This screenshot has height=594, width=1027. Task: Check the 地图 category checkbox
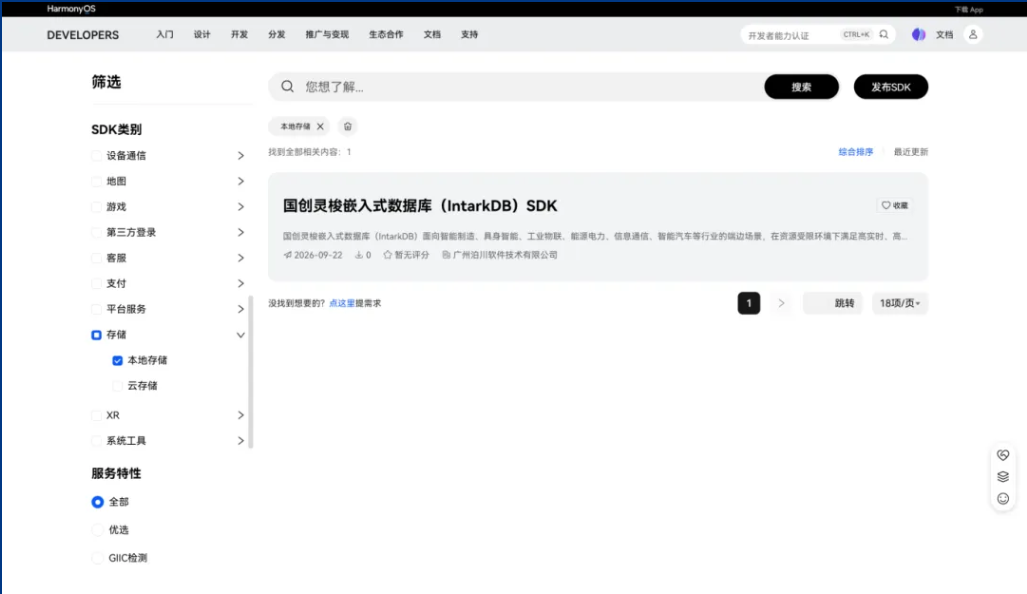(96, 181)
